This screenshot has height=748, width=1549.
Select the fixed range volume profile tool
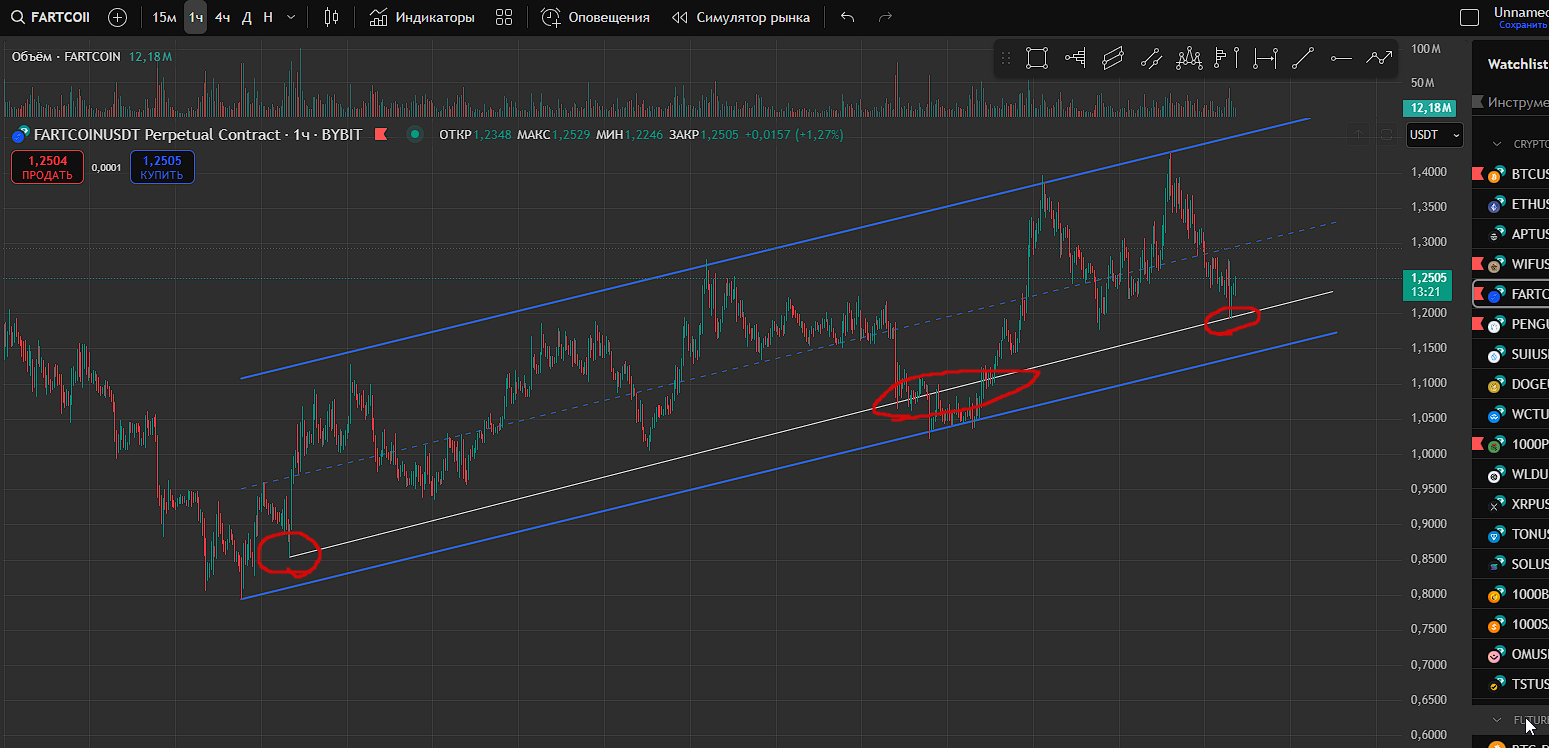coord(1076,59)
